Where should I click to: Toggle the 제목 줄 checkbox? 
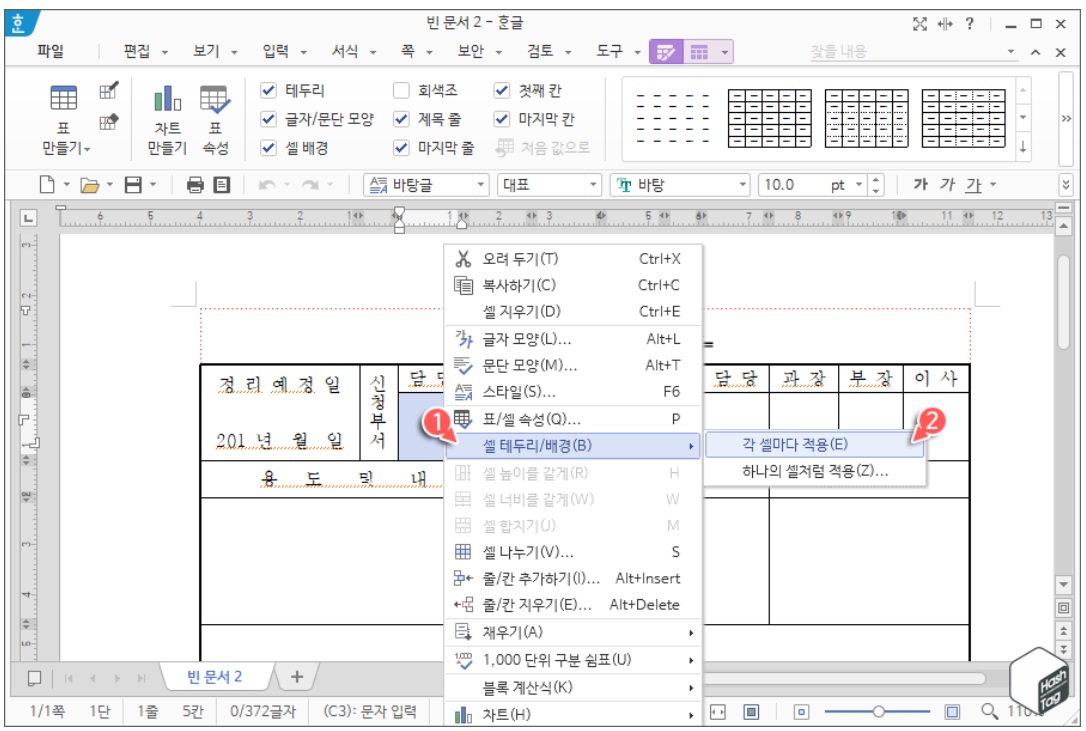pyautogui.click(x=401, y=119)
